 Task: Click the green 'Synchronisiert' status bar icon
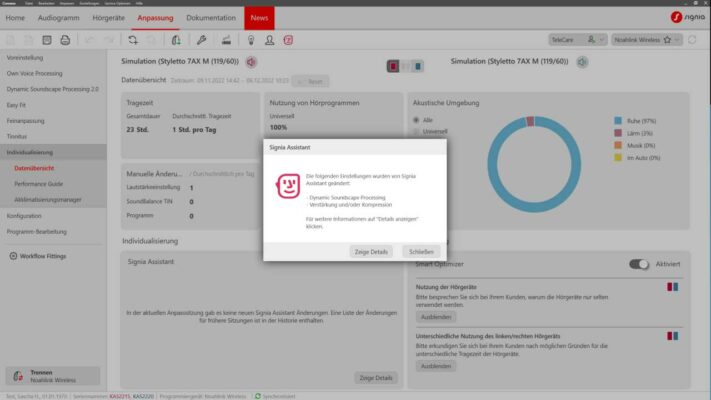[x=258, y=396]
